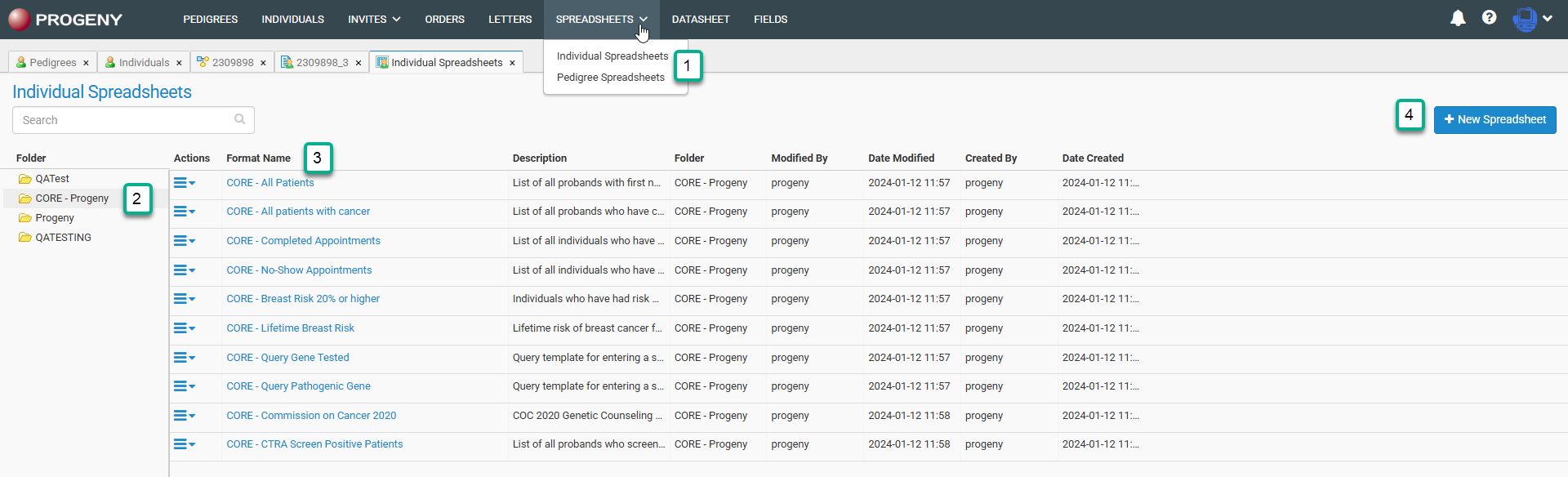Collapse the Spreadsheets dropdown menu
Screen dimensions: 1568x477
[x=601, y=19]
